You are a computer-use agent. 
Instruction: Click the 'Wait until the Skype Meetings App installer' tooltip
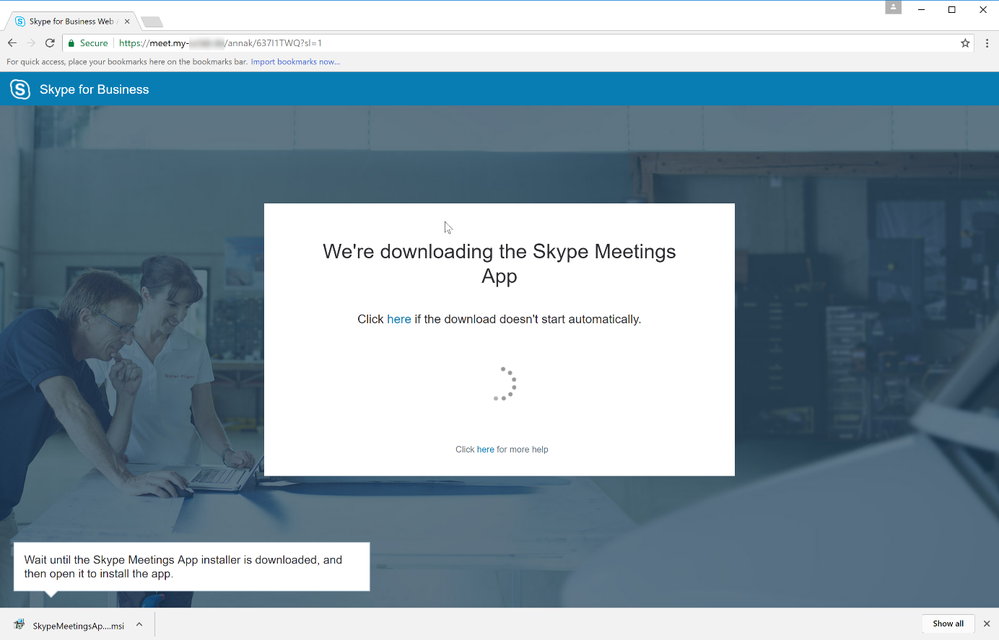point(191,567)
